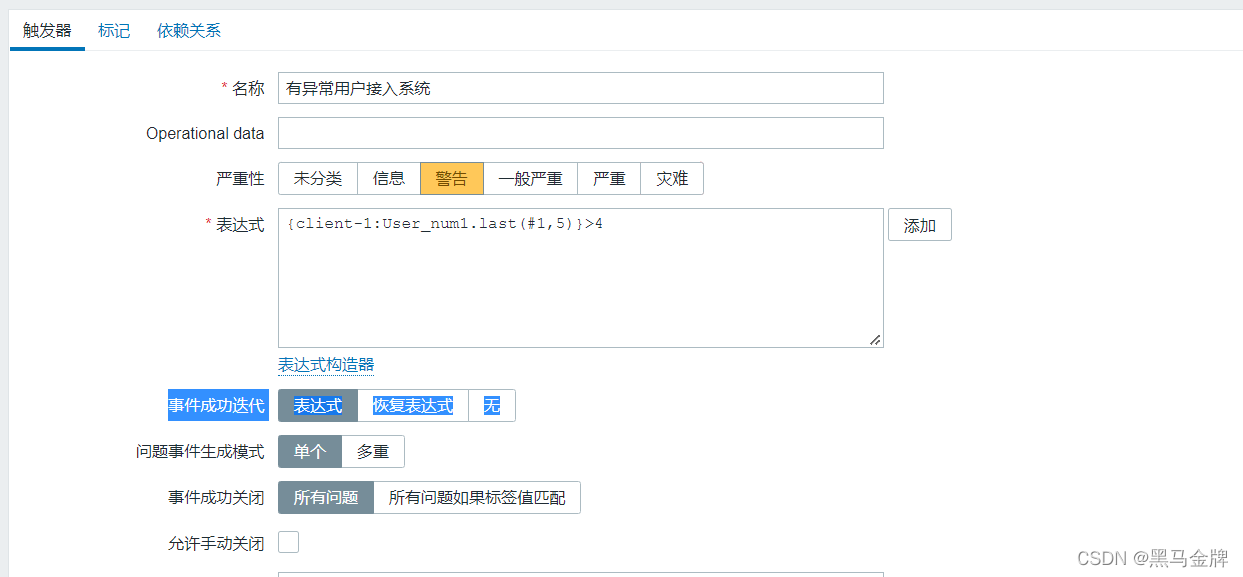The height and width of the screenshot is (577, 1243).
Task: Click the 允许手动关闭 label
Action: tap(216, 544)
